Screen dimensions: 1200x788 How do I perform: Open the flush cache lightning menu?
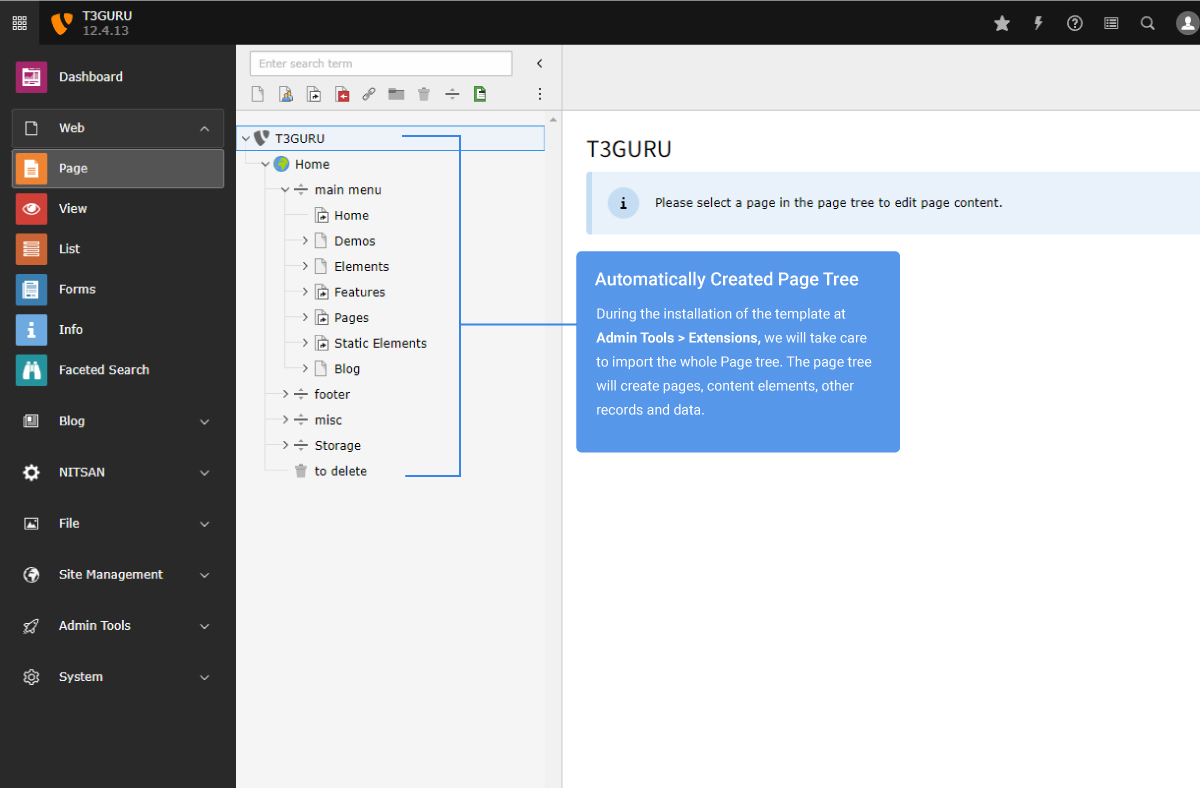(1038, 22)
